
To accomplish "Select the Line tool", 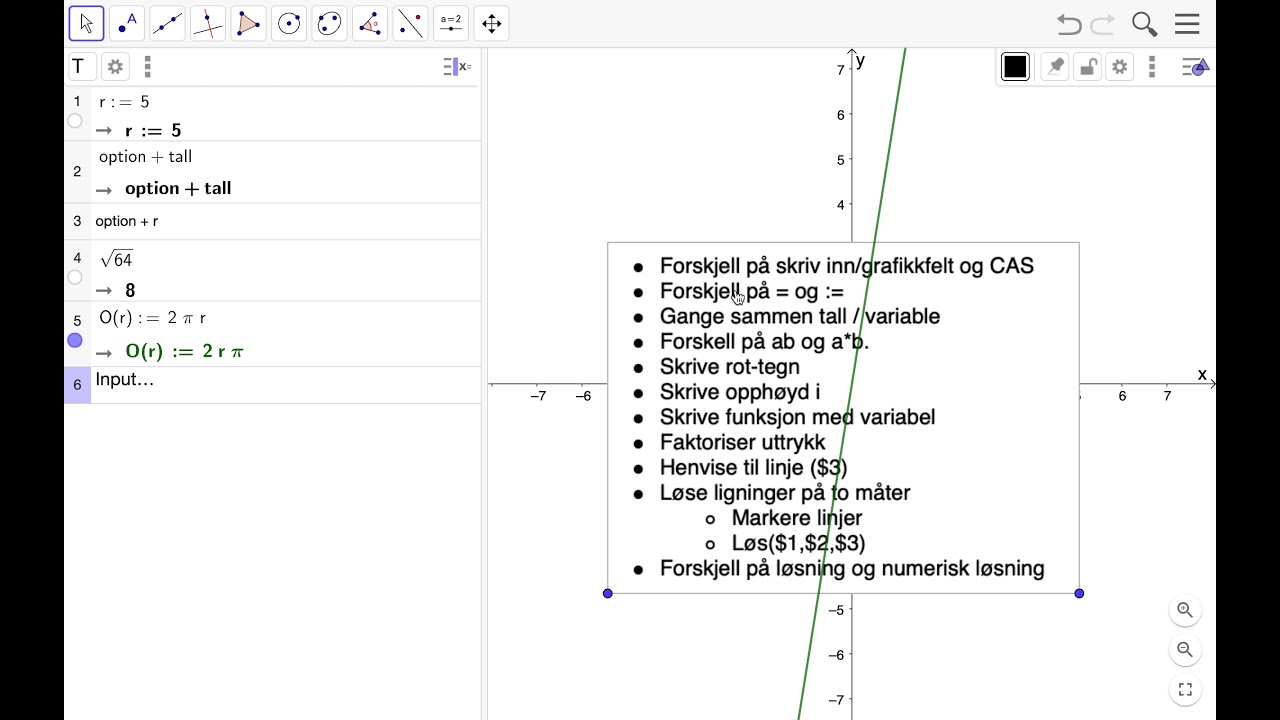I will (167, 23).
